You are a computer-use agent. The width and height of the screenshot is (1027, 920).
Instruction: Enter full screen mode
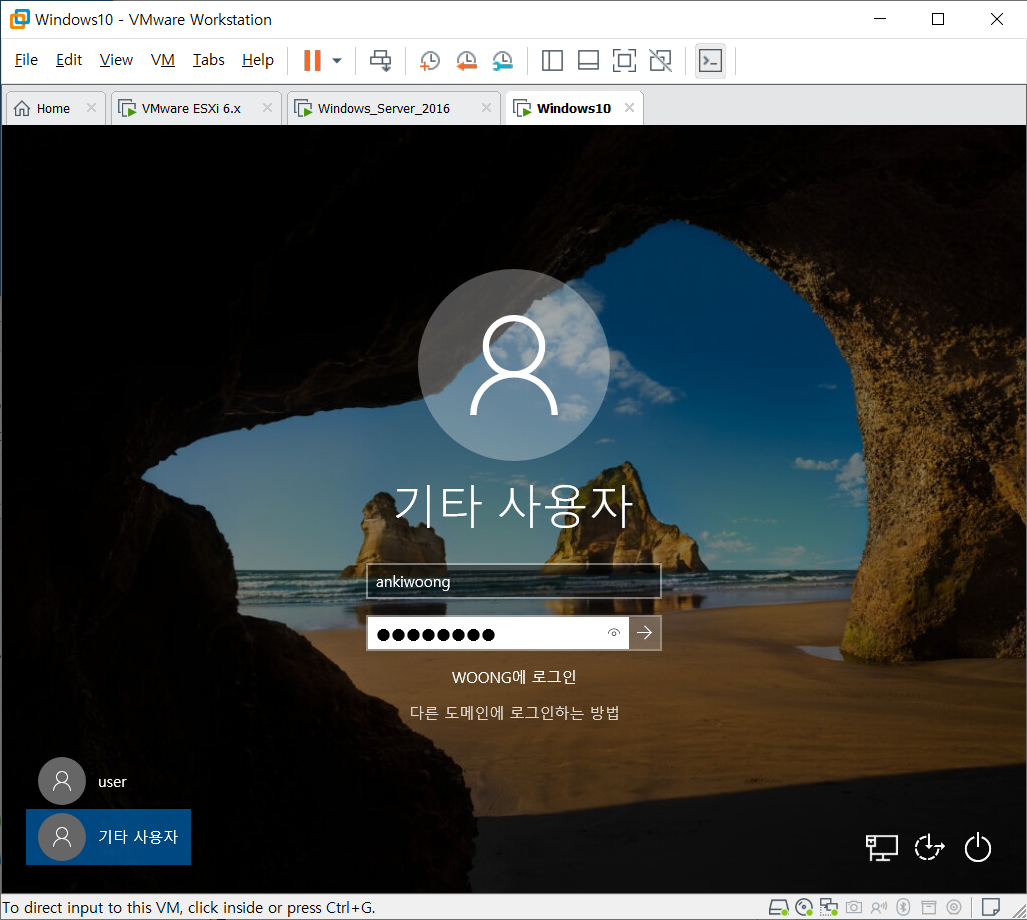[x=624, y=61]
